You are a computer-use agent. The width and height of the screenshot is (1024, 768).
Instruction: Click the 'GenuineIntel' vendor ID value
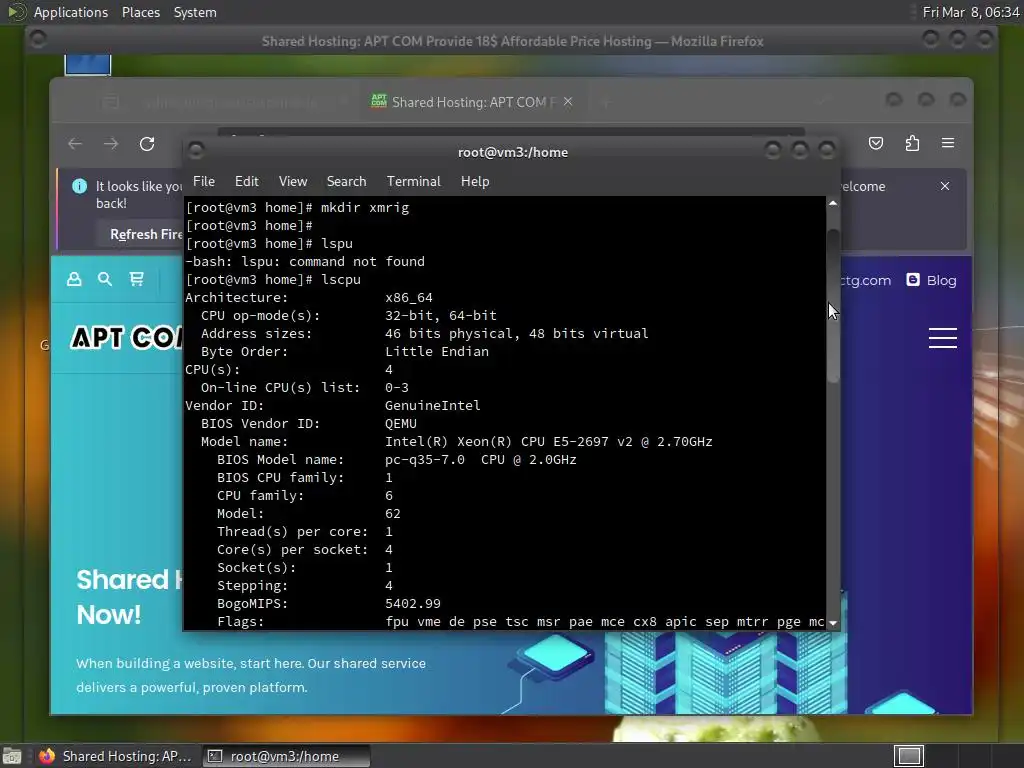[x=432, y=406]
